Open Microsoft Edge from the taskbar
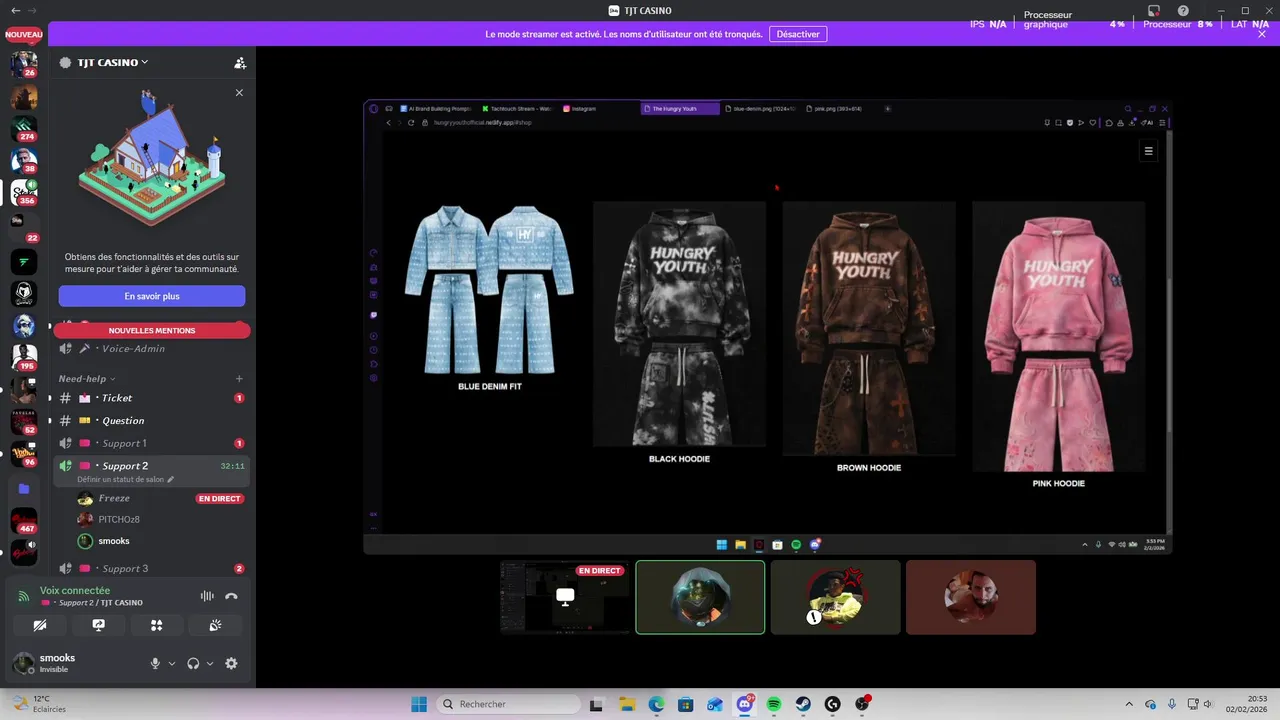Image resolution: width=1280 pixels, height=720 pixels. tap(656, 704)
